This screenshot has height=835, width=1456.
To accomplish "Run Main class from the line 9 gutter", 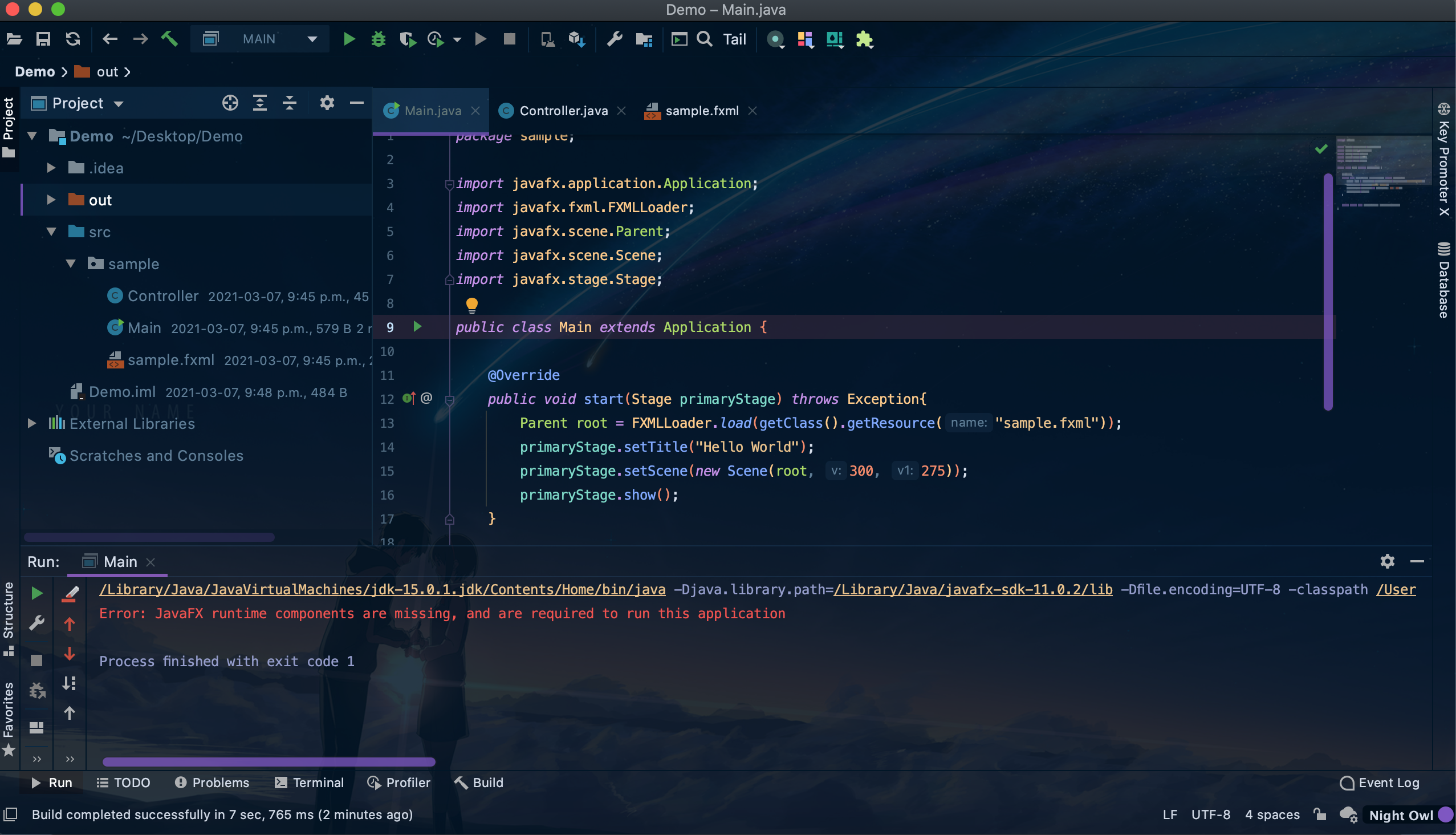I will pyautogui.click(x=417, y=327).
